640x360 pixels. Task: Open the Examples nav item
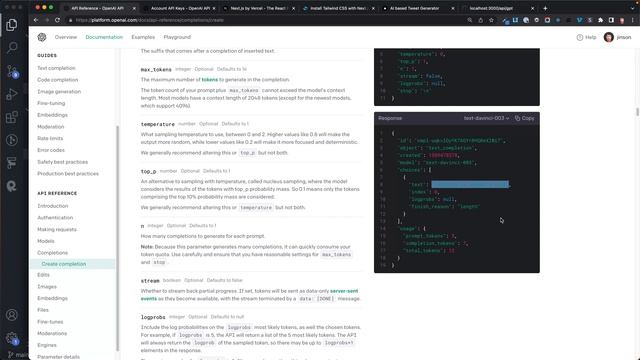pyautogui.click(x=143, y=37)
